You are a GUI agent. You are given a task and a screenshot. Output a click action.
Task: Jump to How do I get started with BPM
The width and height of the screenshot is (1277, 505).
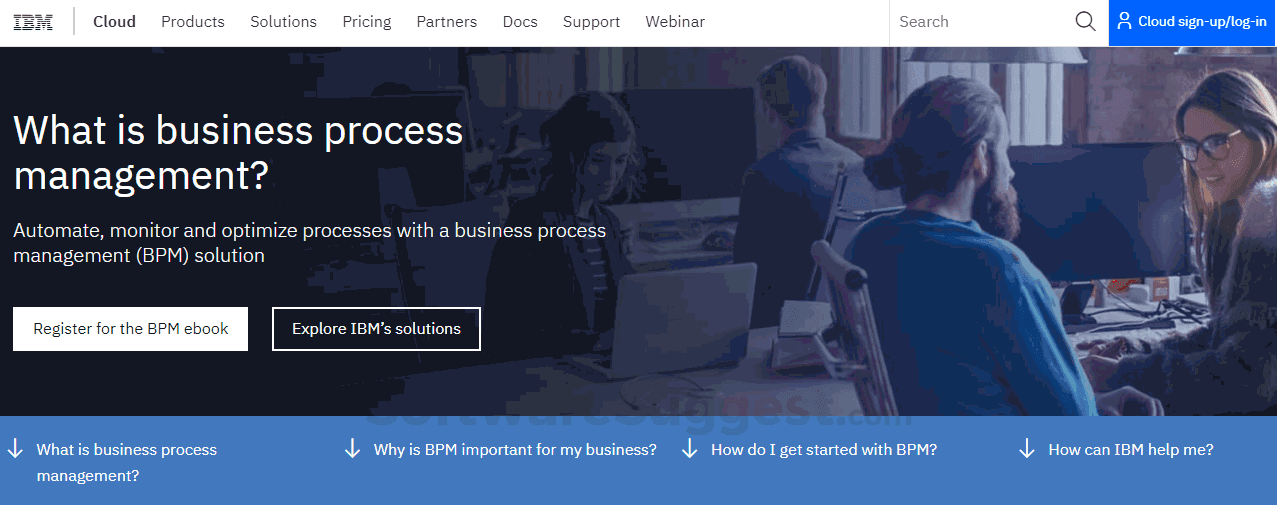point(824,450)
